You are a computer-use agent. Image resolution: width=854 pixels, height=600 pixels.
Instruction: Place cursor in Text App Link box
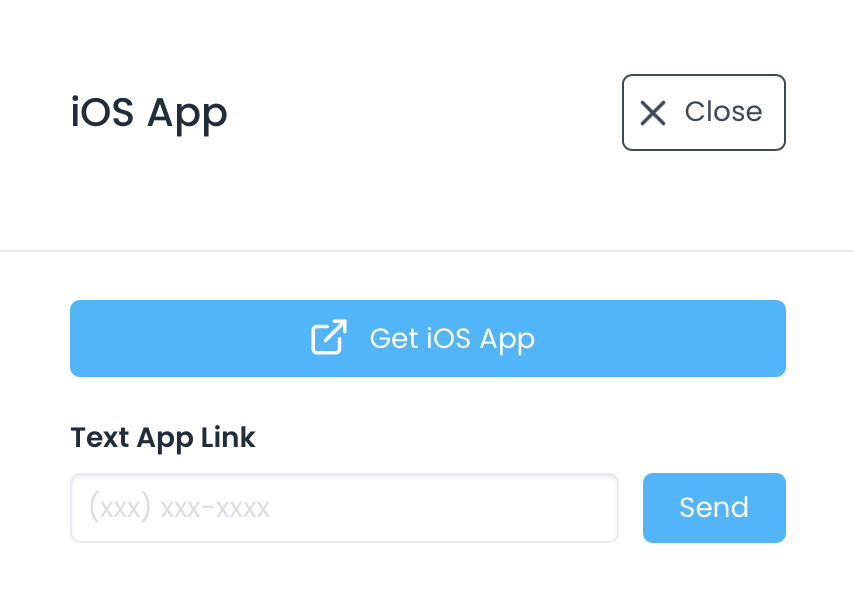344,508
